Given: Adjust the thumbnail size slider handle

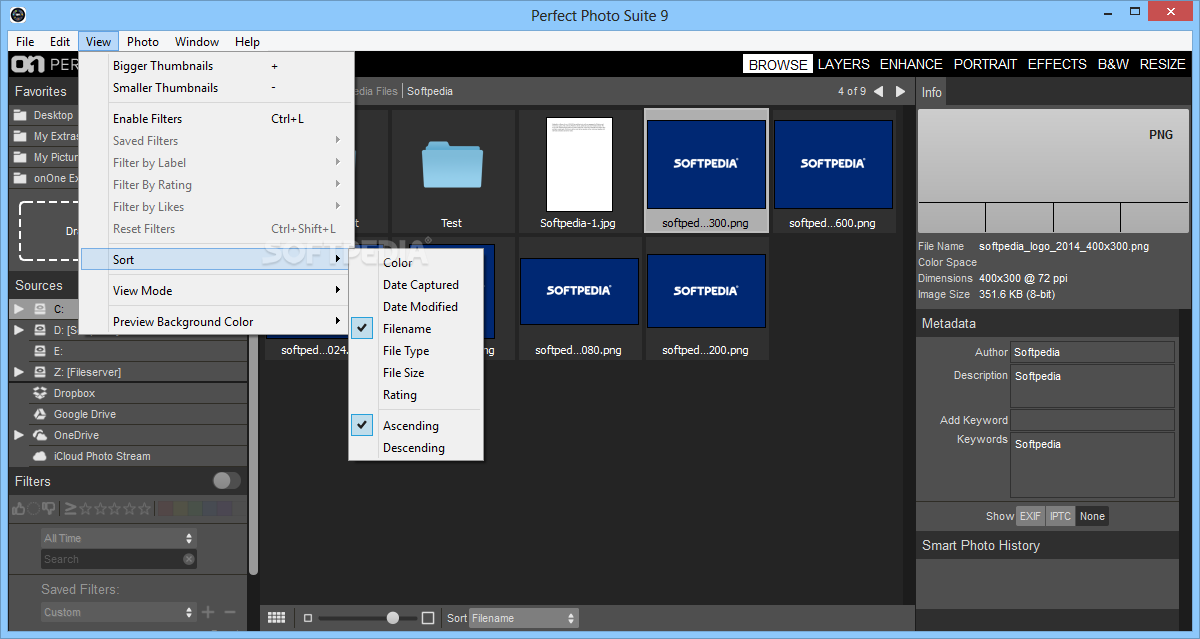Looking at the screenshot, I should click(393, 618).
